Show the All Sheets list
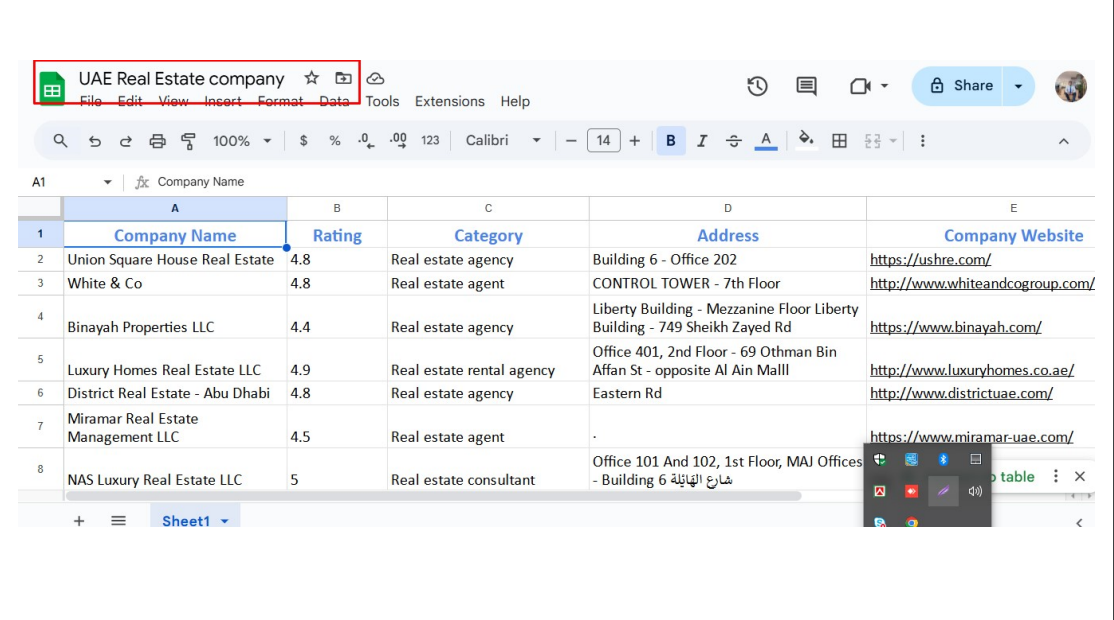The image size is (1114, 620). (119, 521)
